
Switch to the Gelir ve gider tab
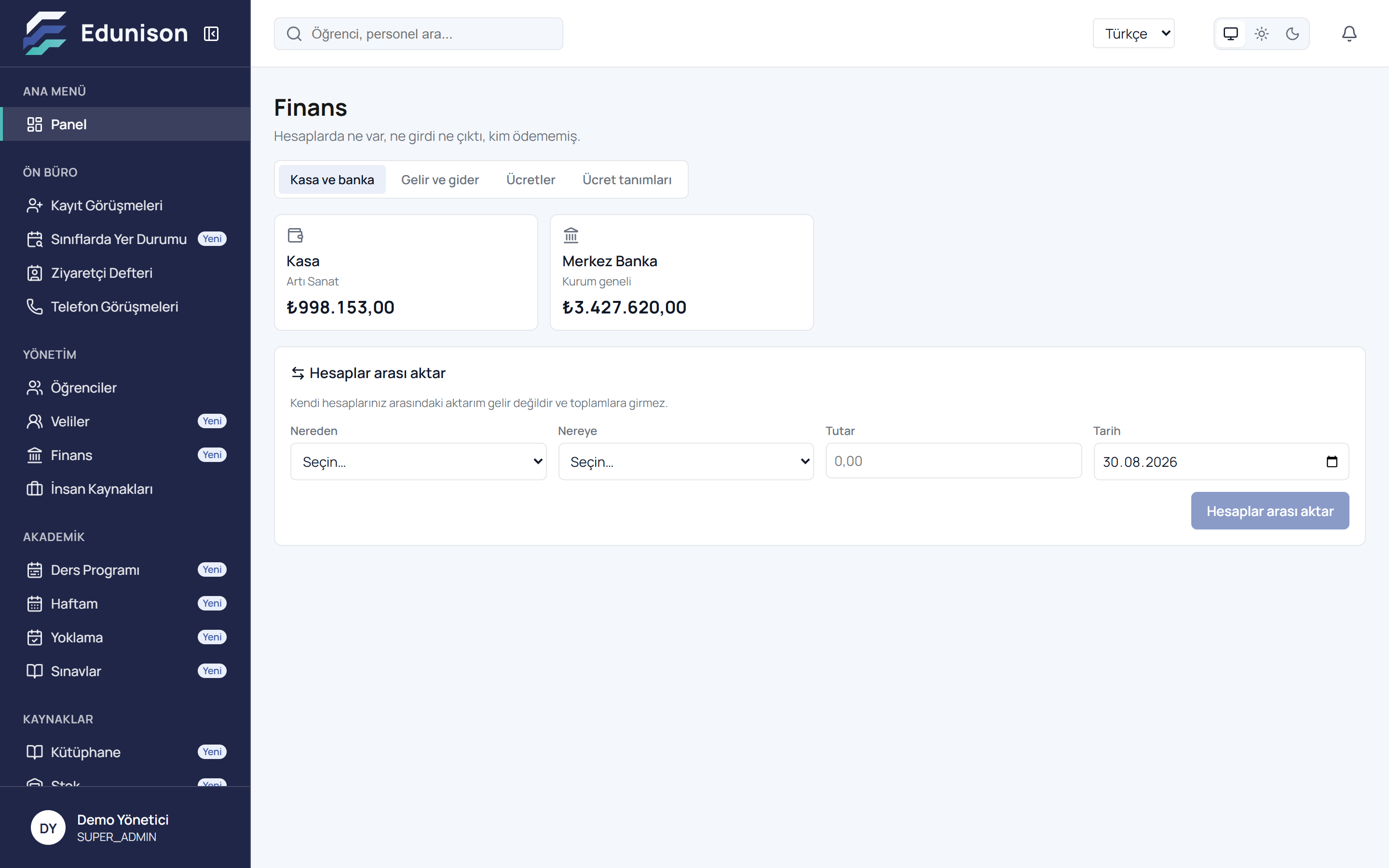tap(440, 180)
